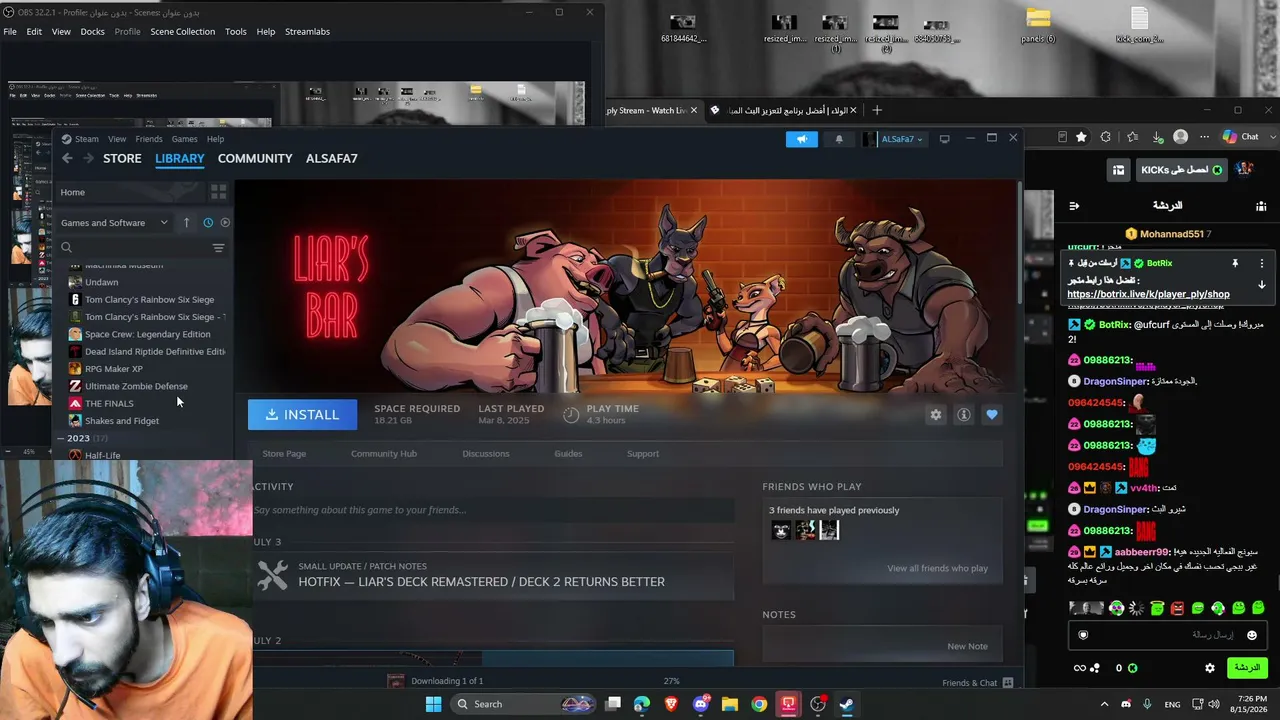This screenshot has height=720, width=1280.
Task: Go to the Steam COMMUNITY tab
Action: 255,158
